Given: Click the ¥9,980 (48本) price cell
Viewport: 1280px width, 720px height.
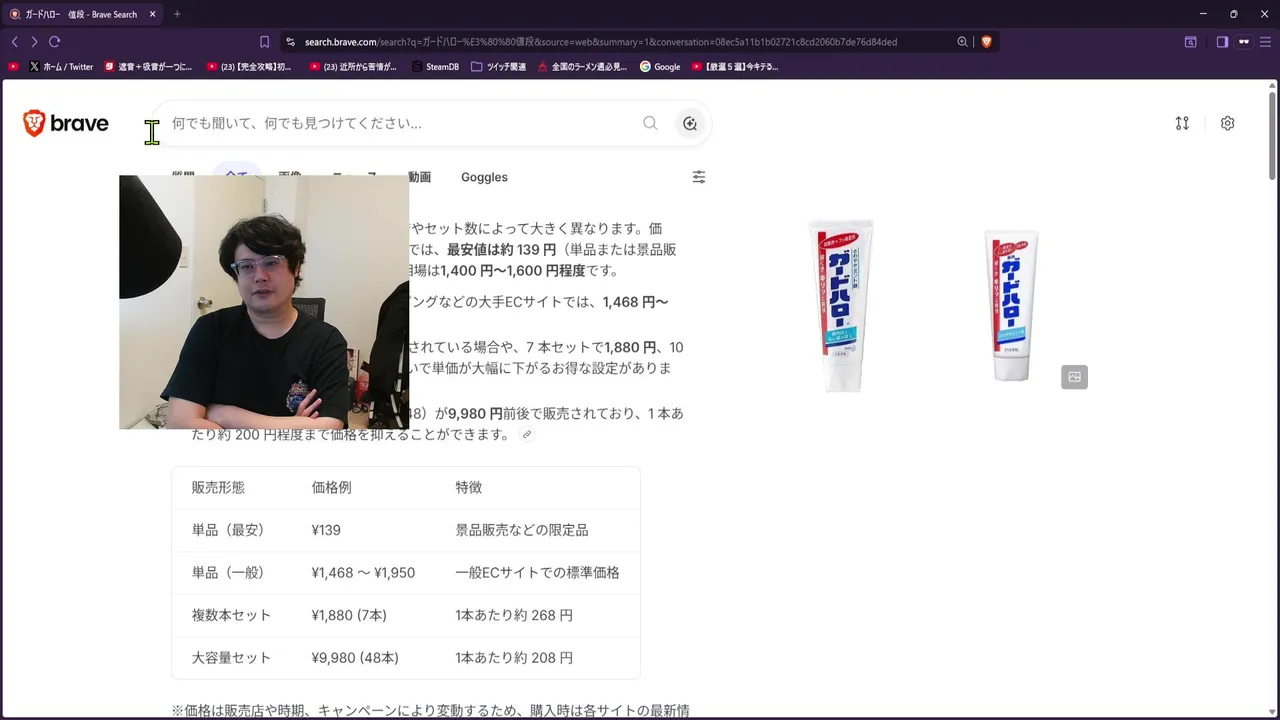Looking at the screenshot, I should (x=355, y=658).
